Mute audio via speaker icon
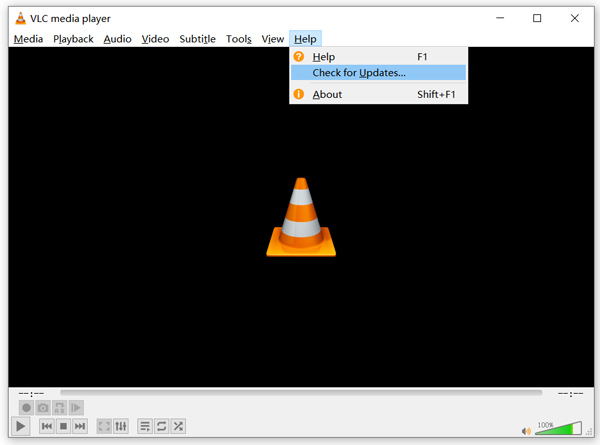The height and width of the screenshot is (445, 600). [x=526, y=431]
